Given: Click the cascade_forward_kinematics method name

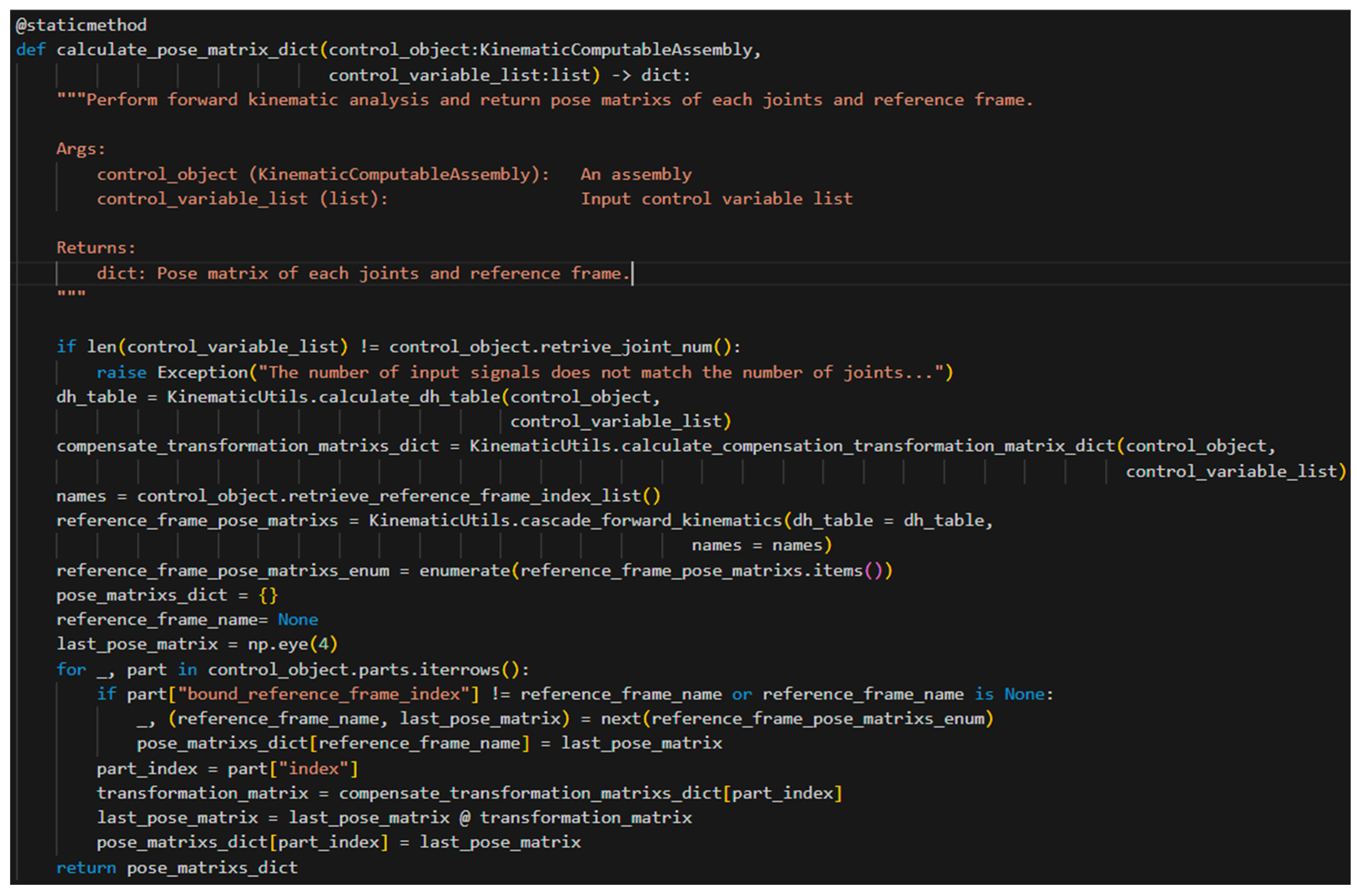Looking at the screenshot, I should pyautogui.click(x=650, y=520).
